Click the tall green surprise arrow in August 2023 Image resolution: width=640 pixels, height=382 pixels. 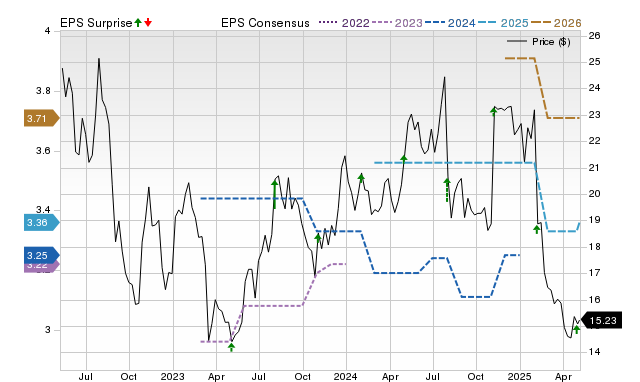click(x=275, y=194)
